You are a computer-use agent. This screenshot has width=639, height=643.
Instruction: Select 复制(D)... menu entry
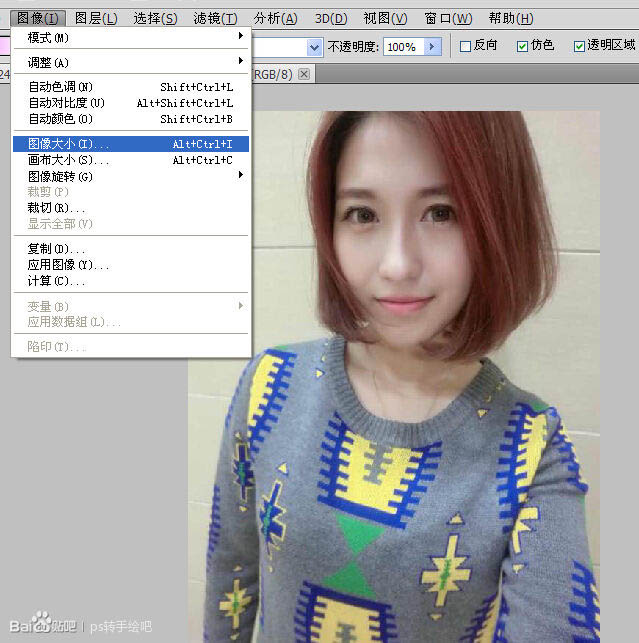(131, 249)
